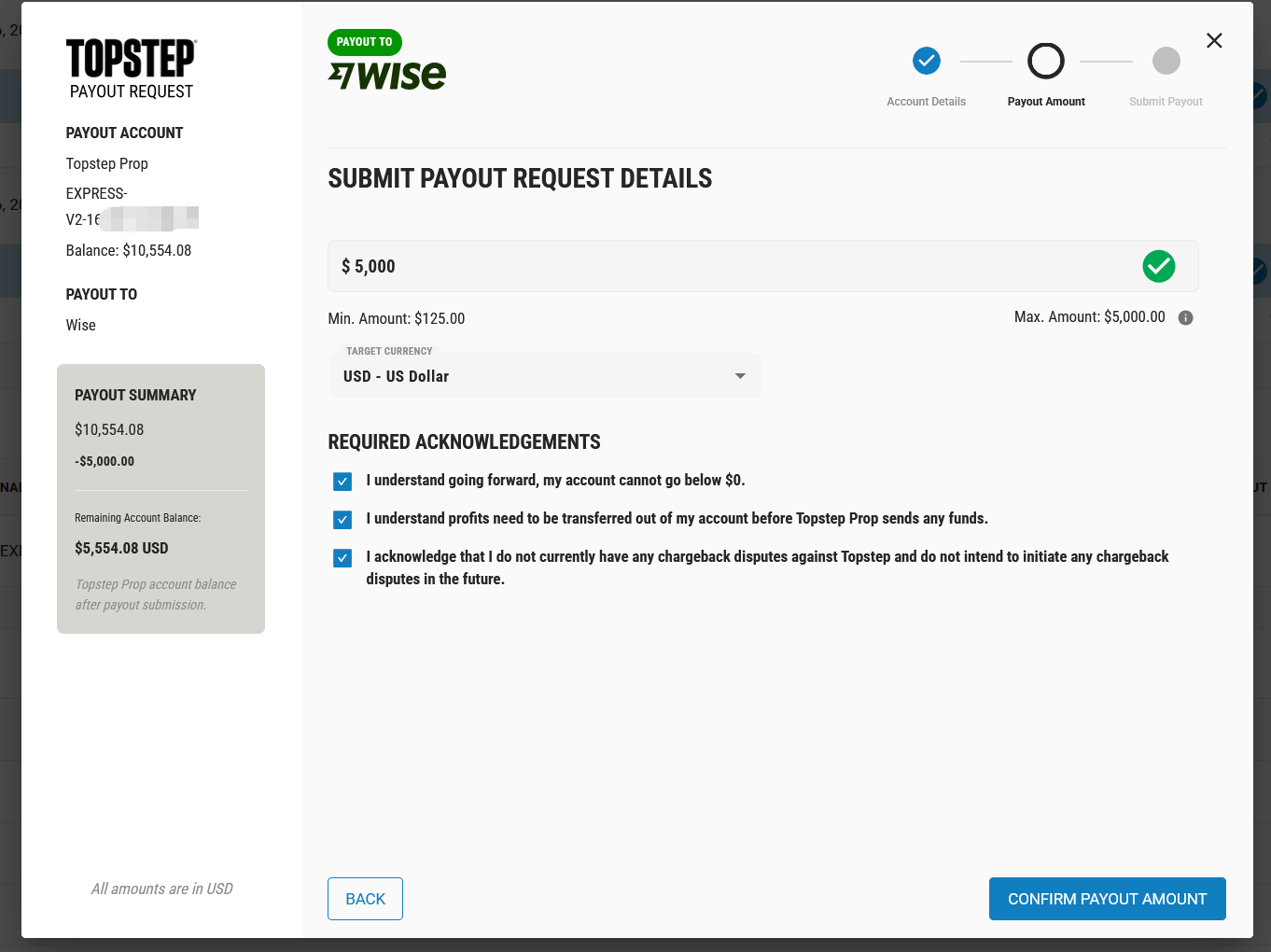Click the Wise entry under PAYOUT TO
Screen dimensions: 1271x952
tap(81, 325)
